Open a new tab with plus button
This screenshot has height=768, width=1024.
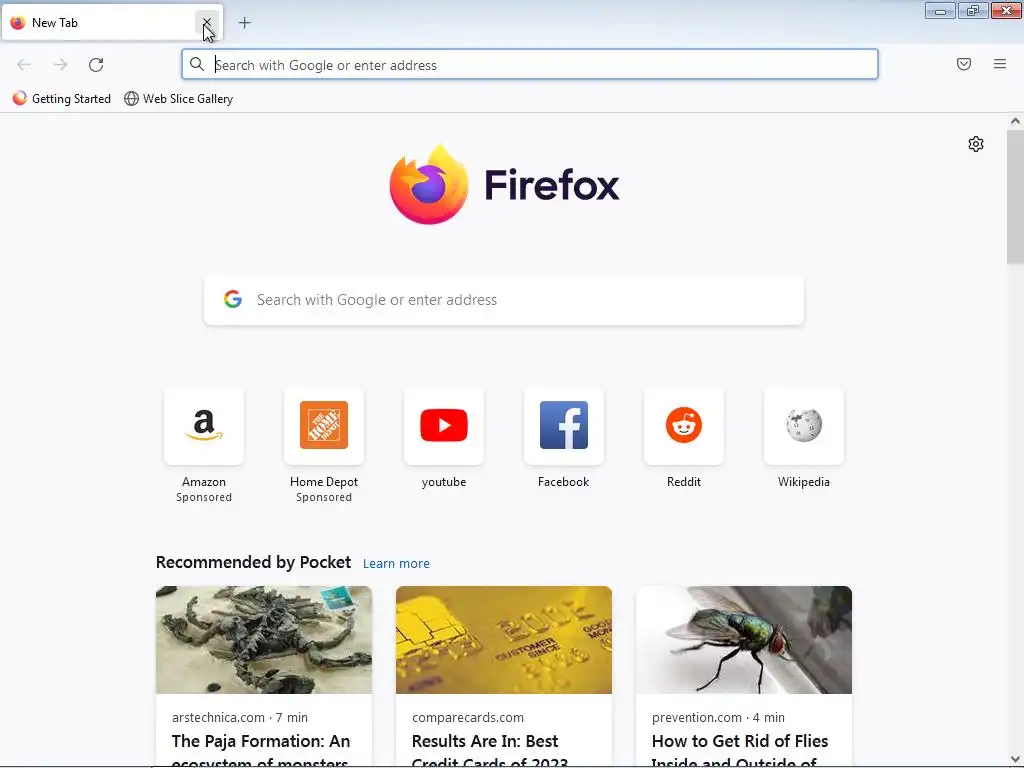(244, 23)
